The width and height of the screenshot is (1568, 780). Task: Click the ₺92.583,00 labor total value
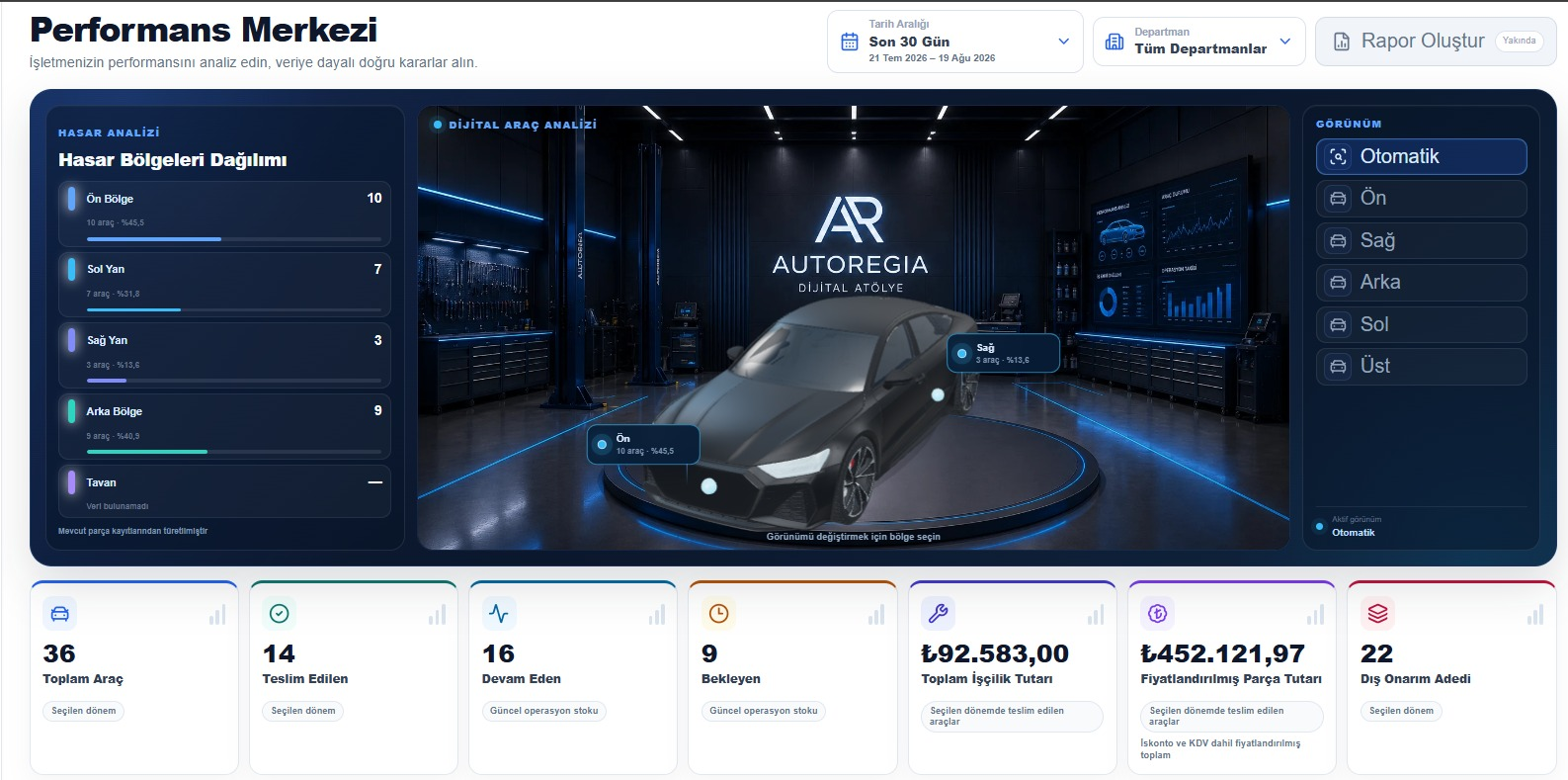(x=995, y=653)
